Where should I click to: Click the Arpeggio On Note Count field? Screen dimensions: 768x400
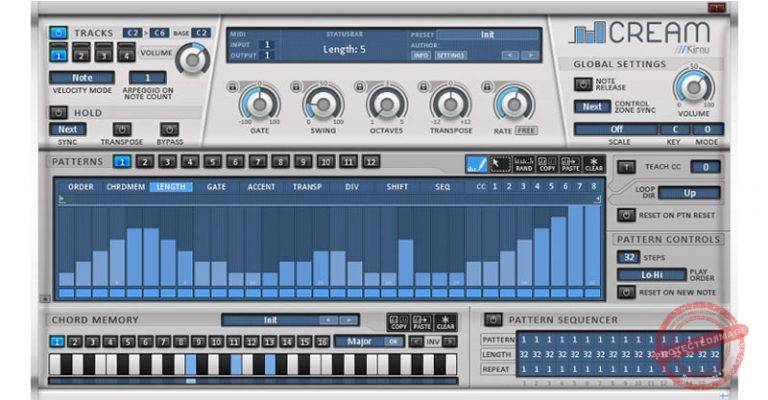[x=147, y=77]
